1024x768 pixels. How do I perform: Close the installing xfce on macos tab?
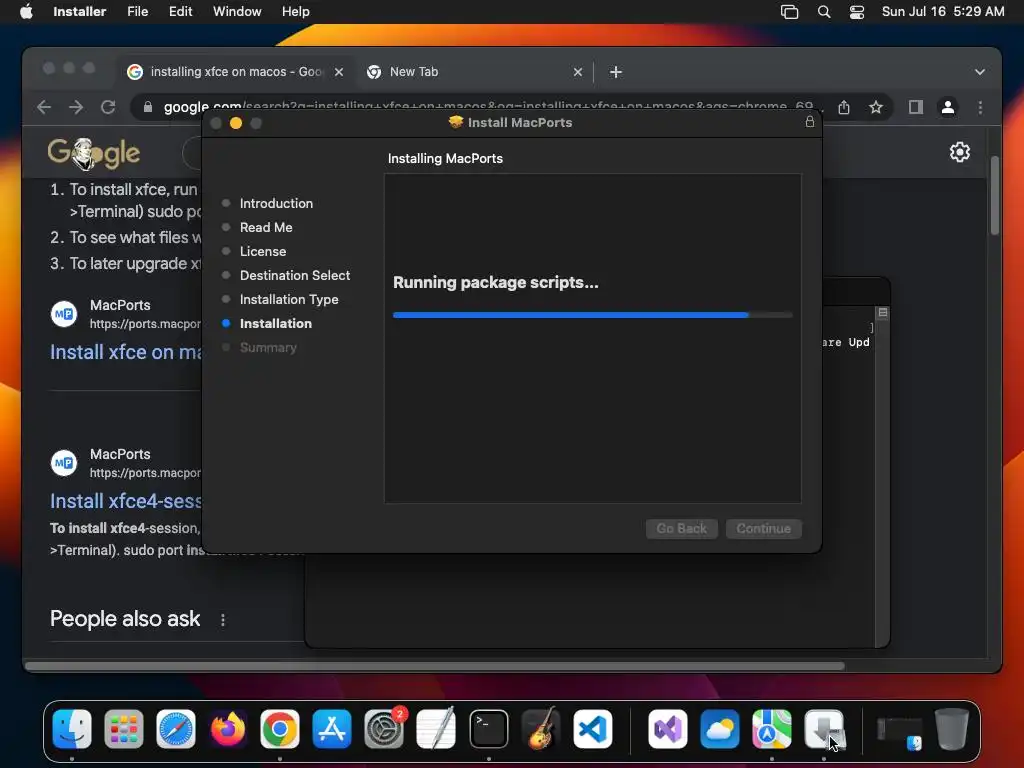(x=339, y=72)
